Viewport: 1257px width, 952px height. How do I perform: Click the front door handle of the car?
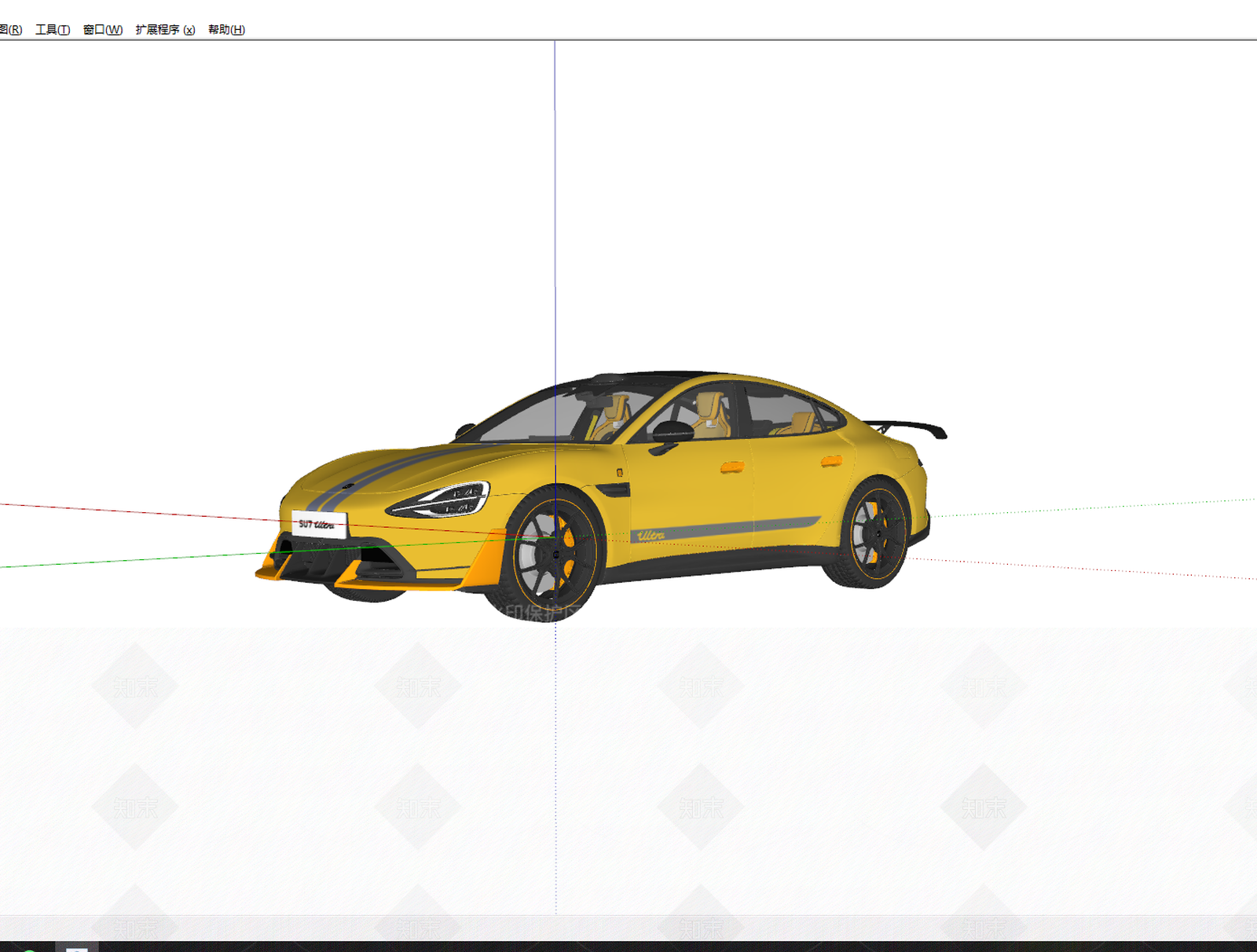pyautogui.click(x=732, y=467)
